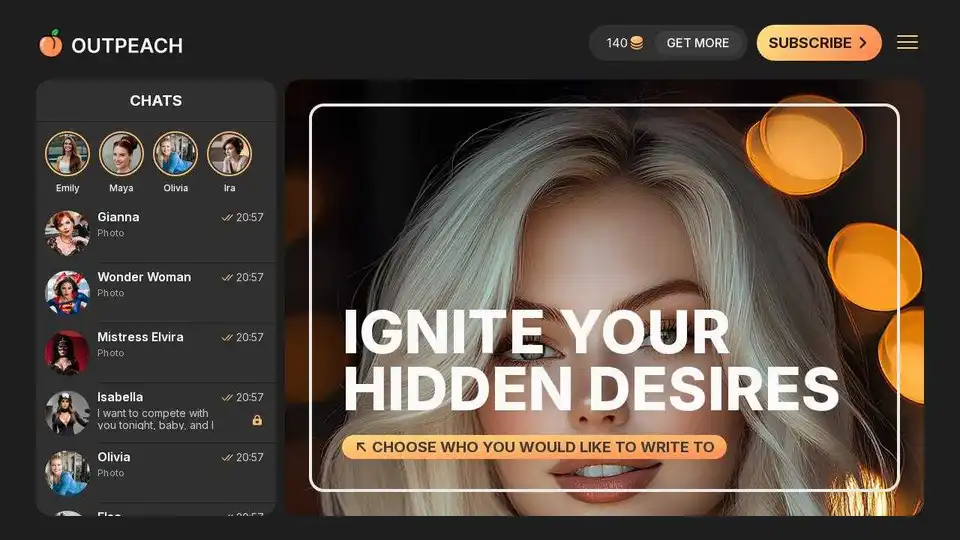Click the CHATS panel header
This screenshot has width=960, height=540.
click(x=156, y=100)
